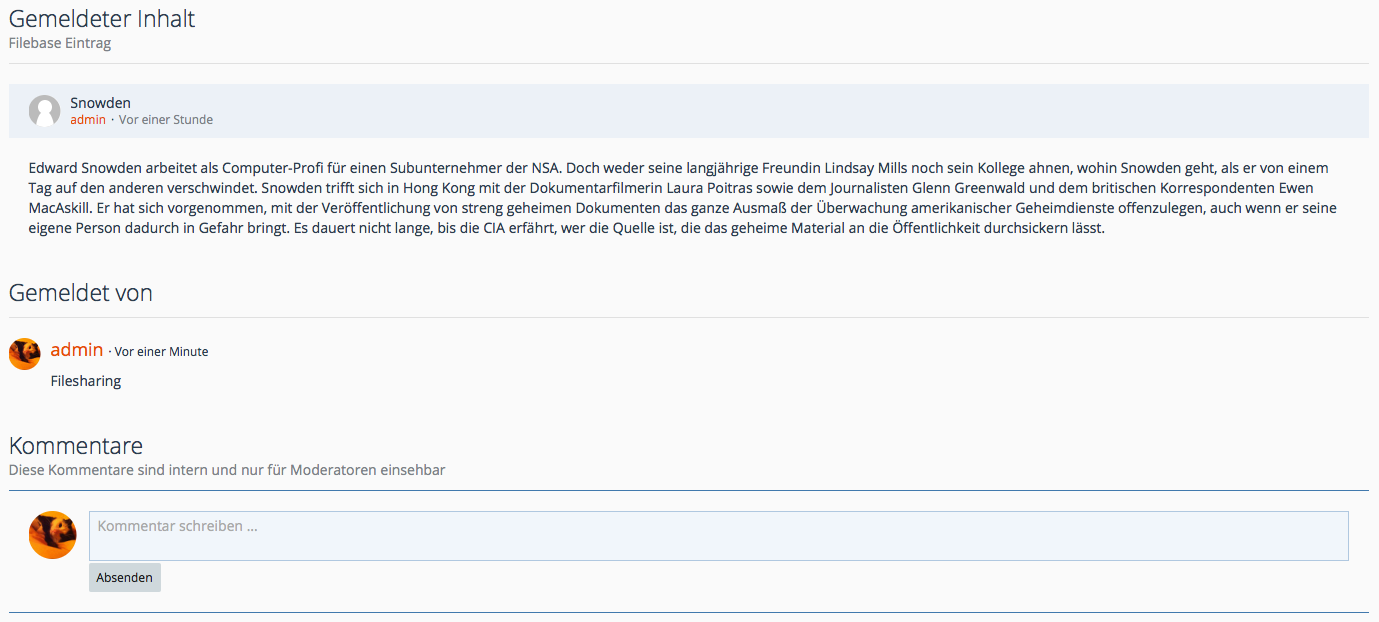Click the 'Gemeldet von' heading
This screenshot has width=1379, height=622.
pyautogui.click(x=81, y=293)
